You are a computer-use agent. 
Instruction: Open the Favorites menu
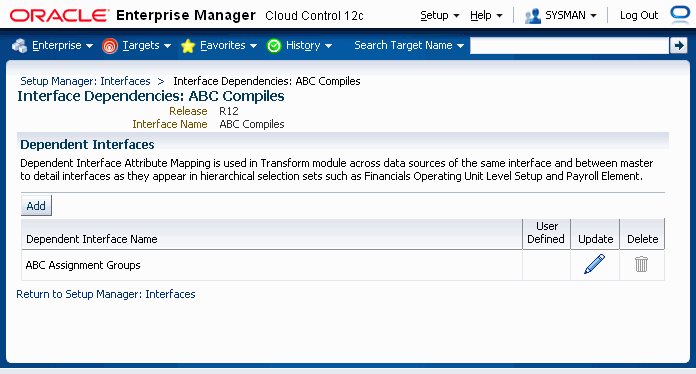(228, 45)
